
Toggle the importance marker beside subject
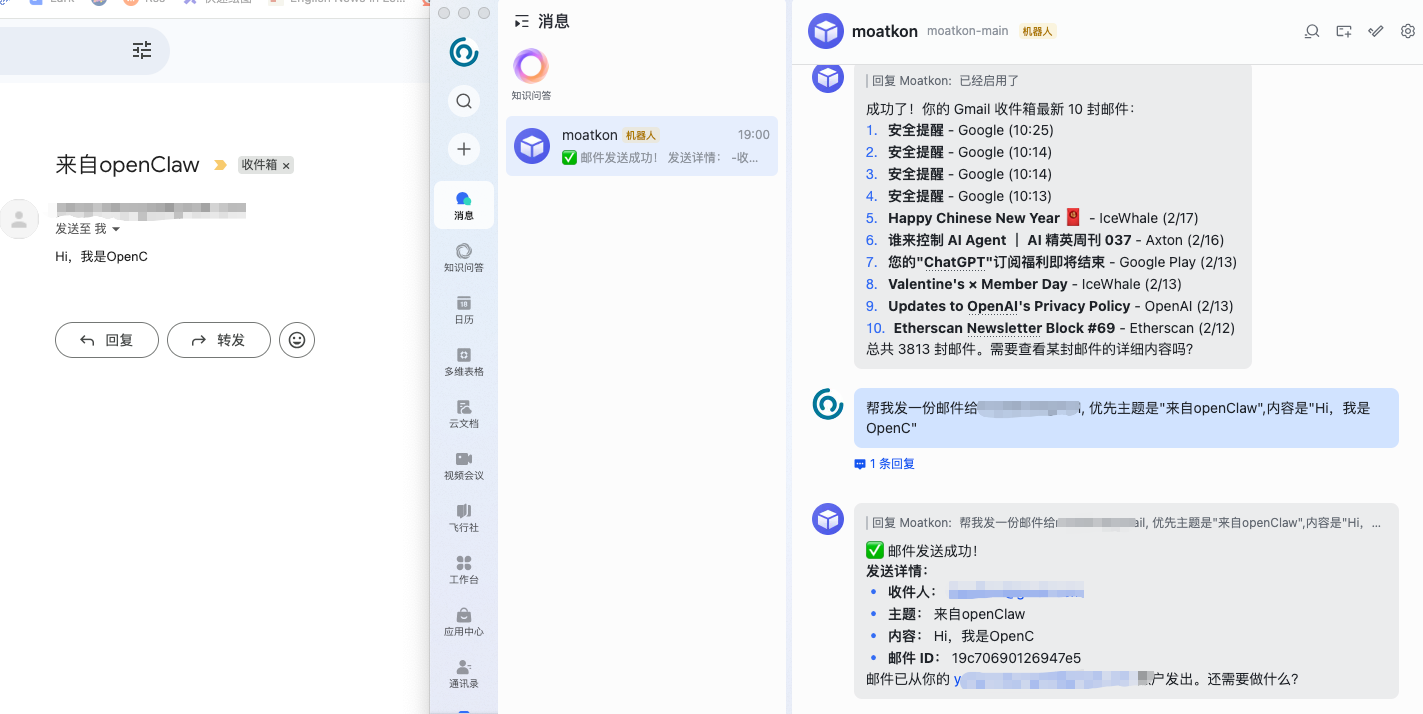tap(220, 165)
